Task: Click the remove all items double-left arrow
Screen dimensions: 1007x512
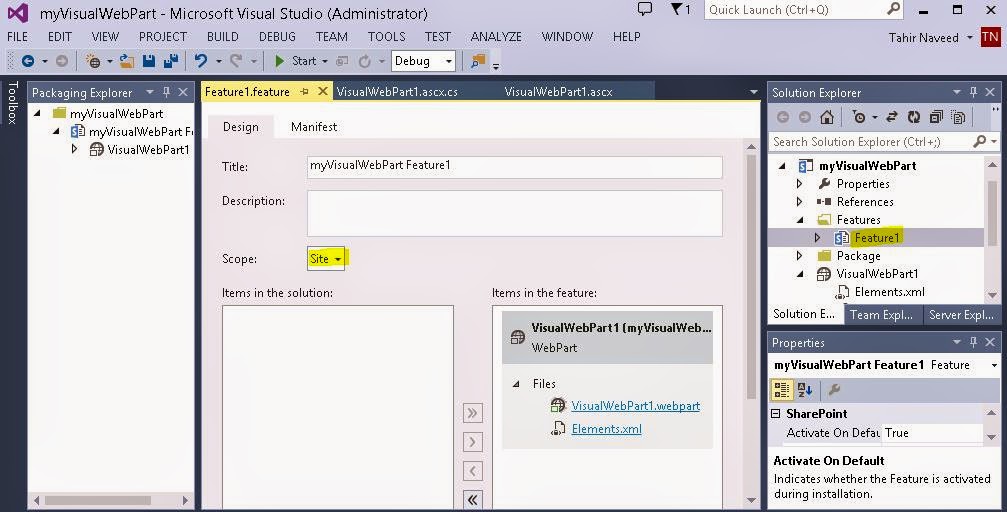Action: pyautogui.click(x=473, y=500)
